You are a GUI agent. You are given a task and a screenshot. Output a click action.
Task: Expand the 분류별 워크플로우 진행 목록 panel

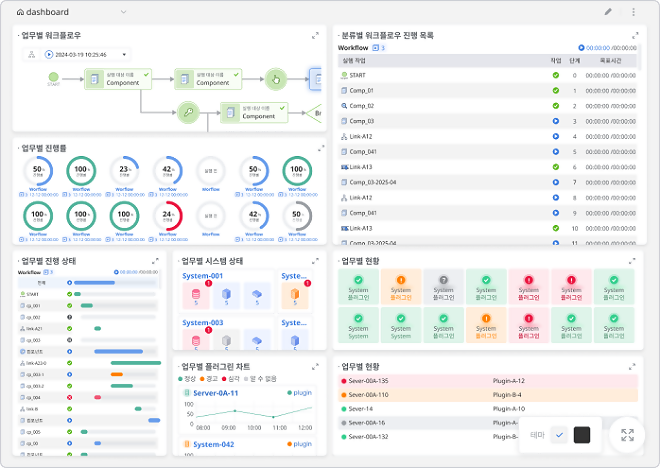(636, 35)
